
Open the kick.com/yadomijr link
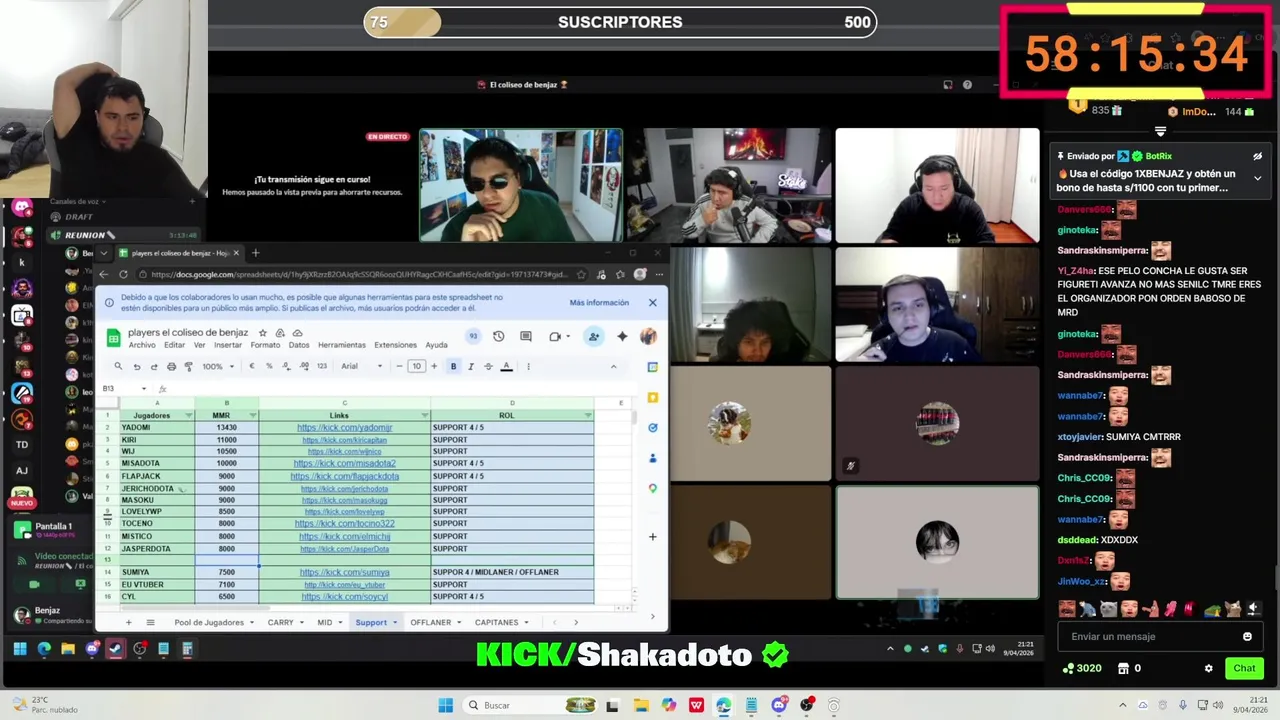345,428
